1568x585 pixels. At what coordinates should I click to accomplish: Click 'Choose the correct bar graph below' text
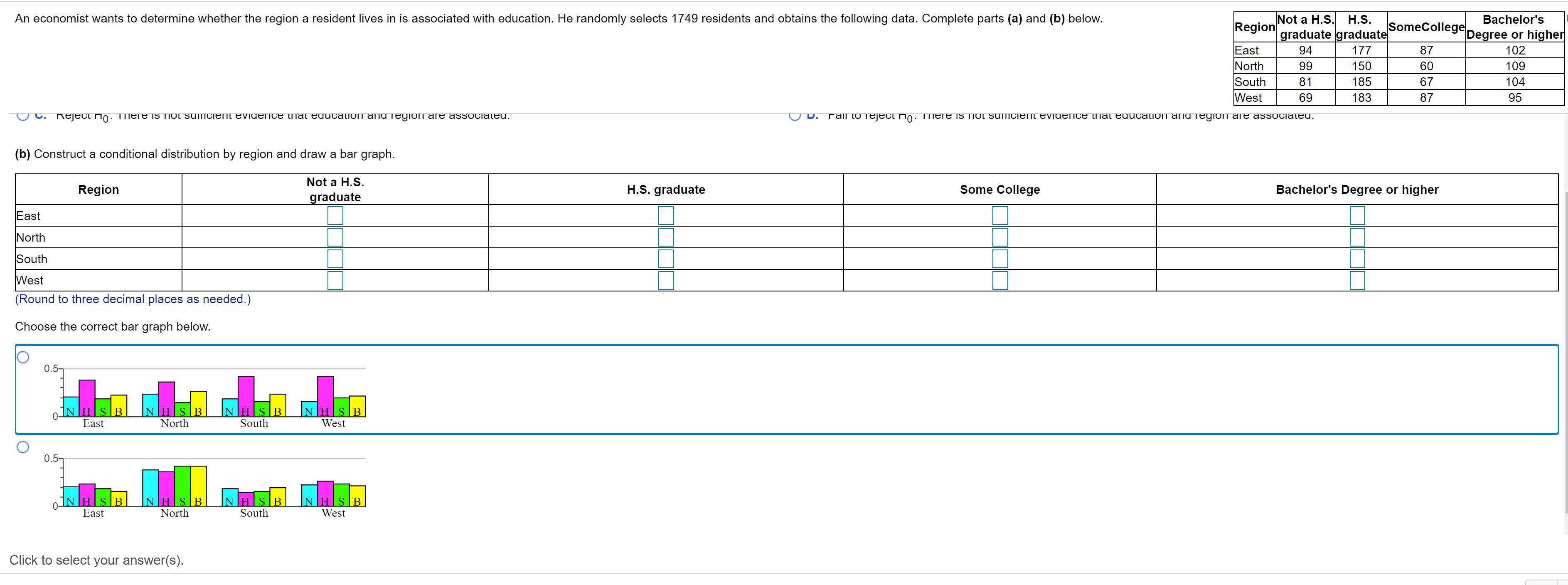click(113, 327)
